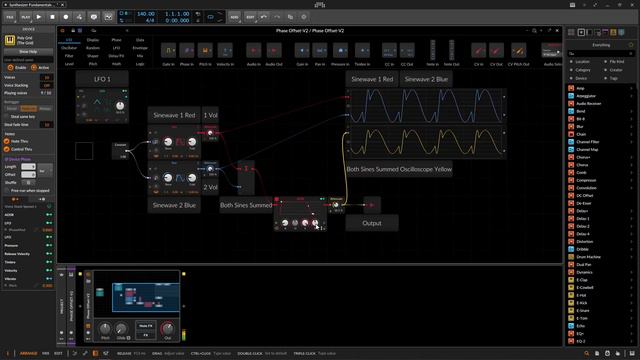Toggle the ADSR modulator routing button
This screenshot has width=640, height=360.
(49, 215)
